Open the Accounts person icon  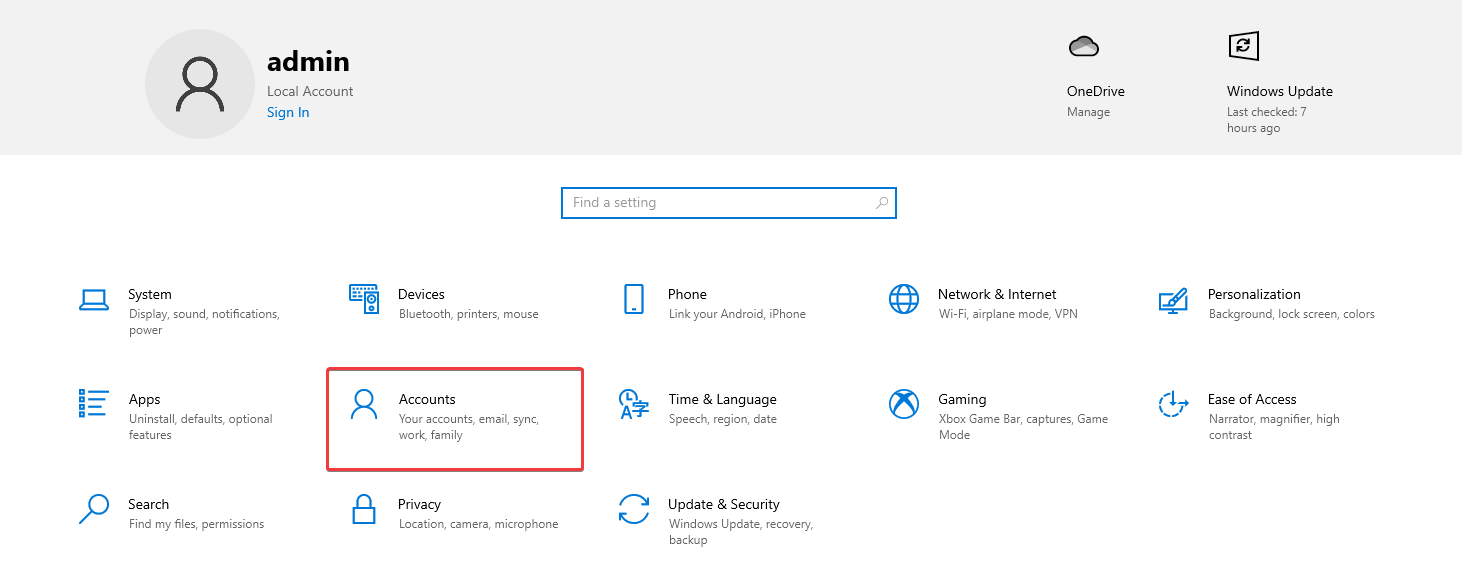click(364, 404)
